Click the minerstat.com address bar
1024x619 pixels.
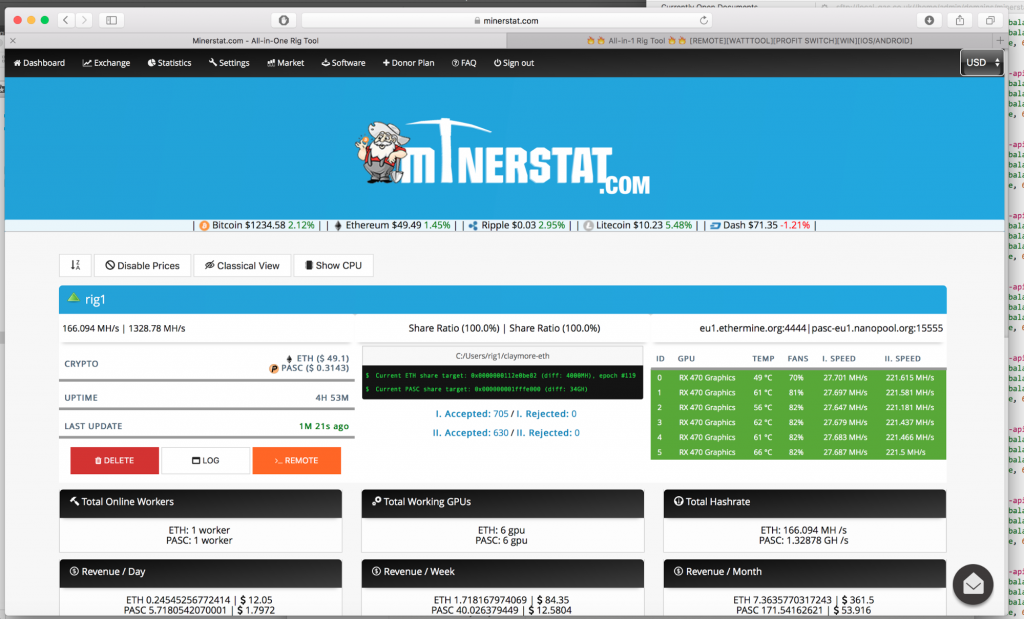coord(506,20)
